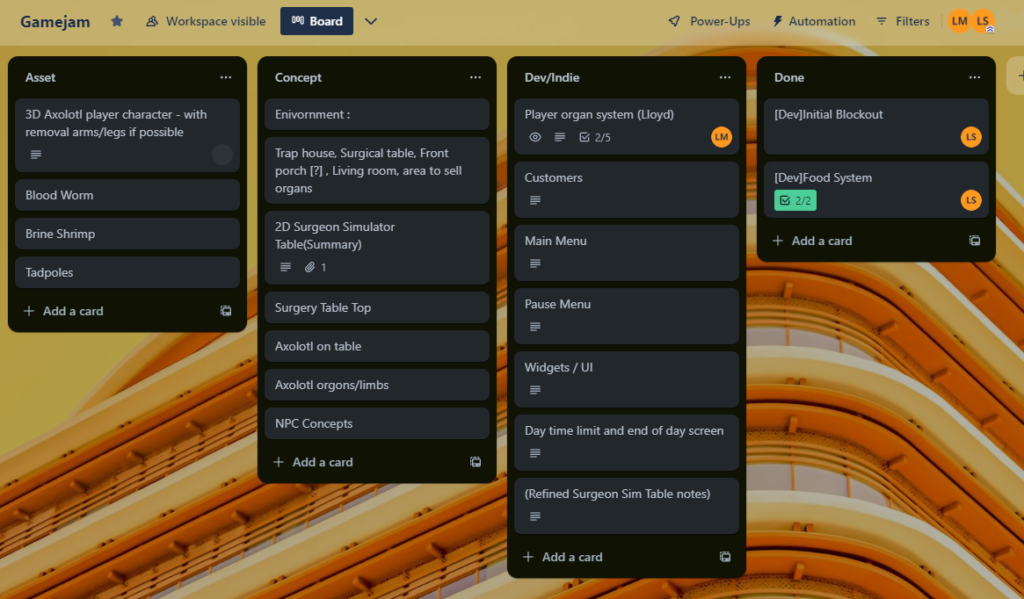Open the Asset list actions menu

pos(226,77)
